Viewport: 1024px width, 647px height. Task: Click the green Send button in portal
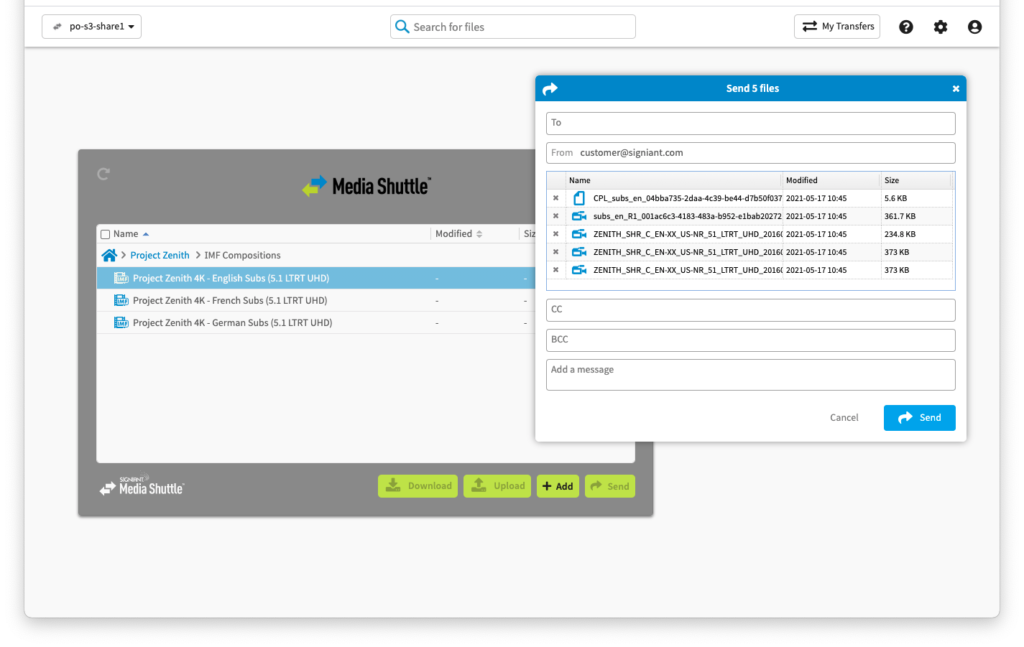(x=610, y=486)
